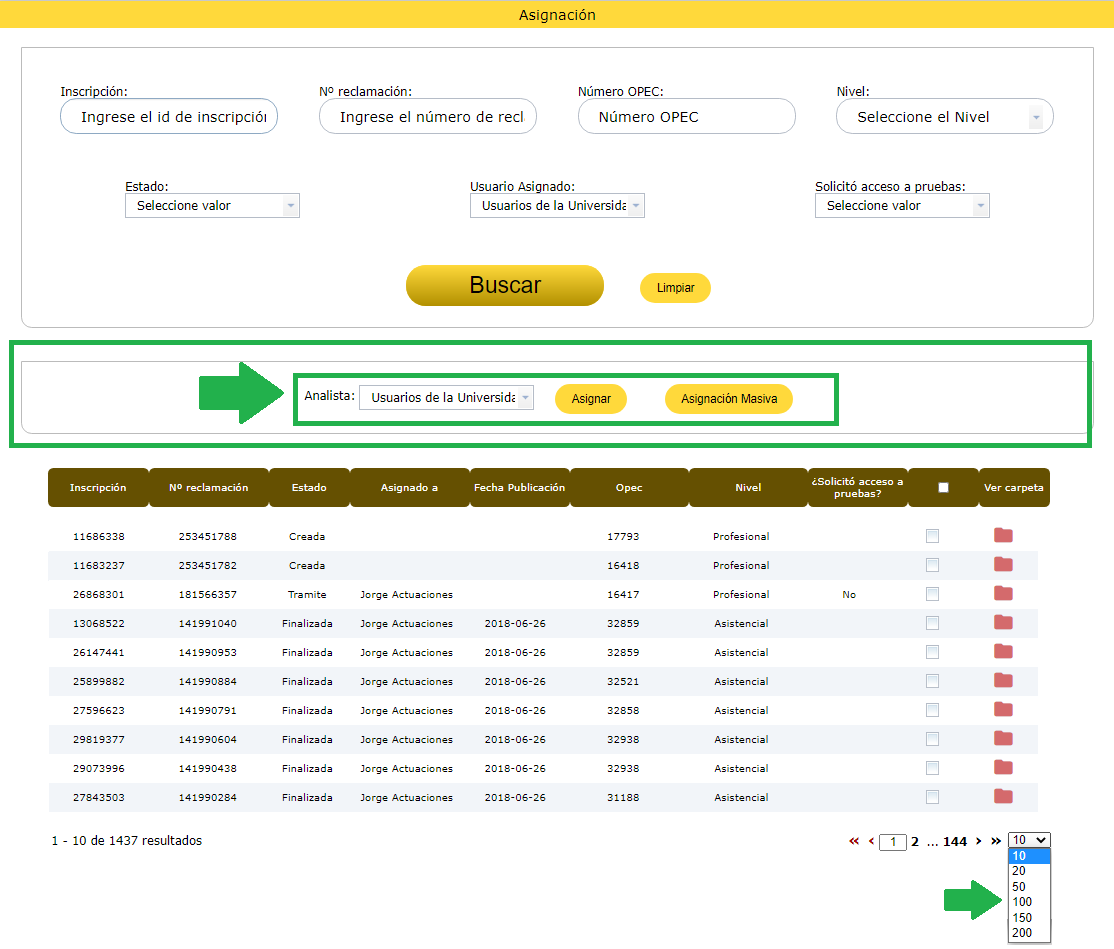
Task: Open folder for inscription 29819377
Action: pos(1003,739)
